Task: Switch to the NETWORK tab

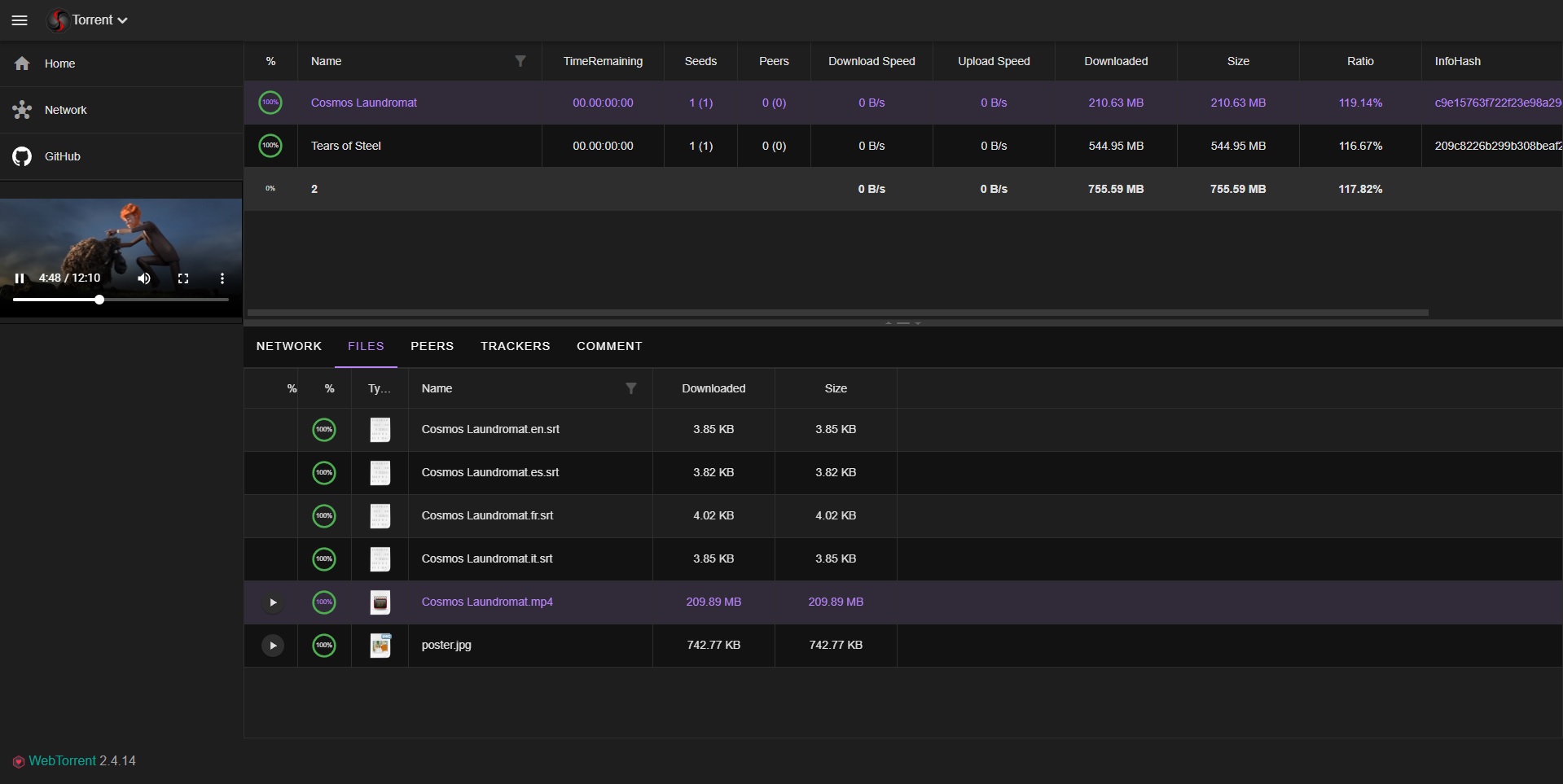Action: click(289, 346)
